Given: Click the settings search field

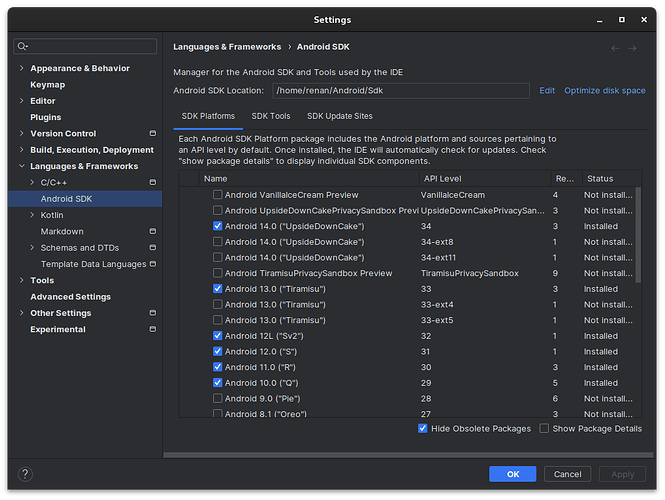Looking at the screenshot, I should click(85, 46).
